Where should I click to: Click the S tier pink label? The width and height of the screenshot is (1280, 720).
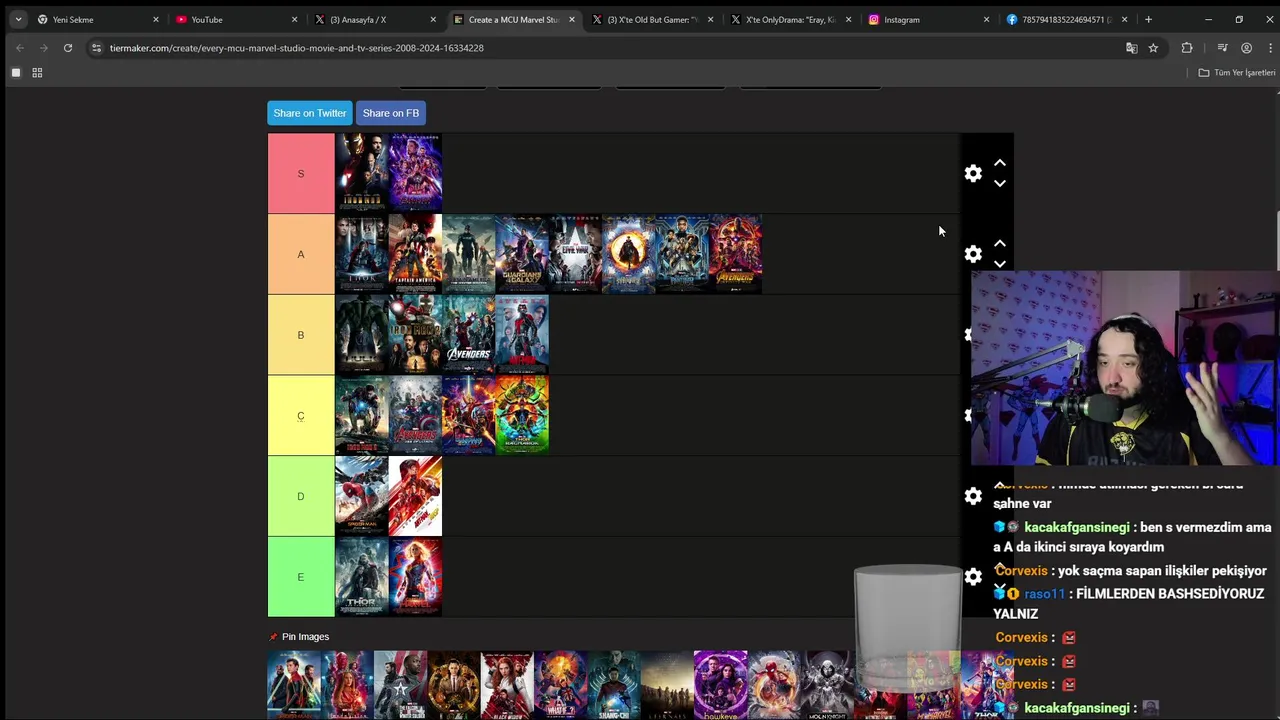pyautogui.click(x=301, y=174)
